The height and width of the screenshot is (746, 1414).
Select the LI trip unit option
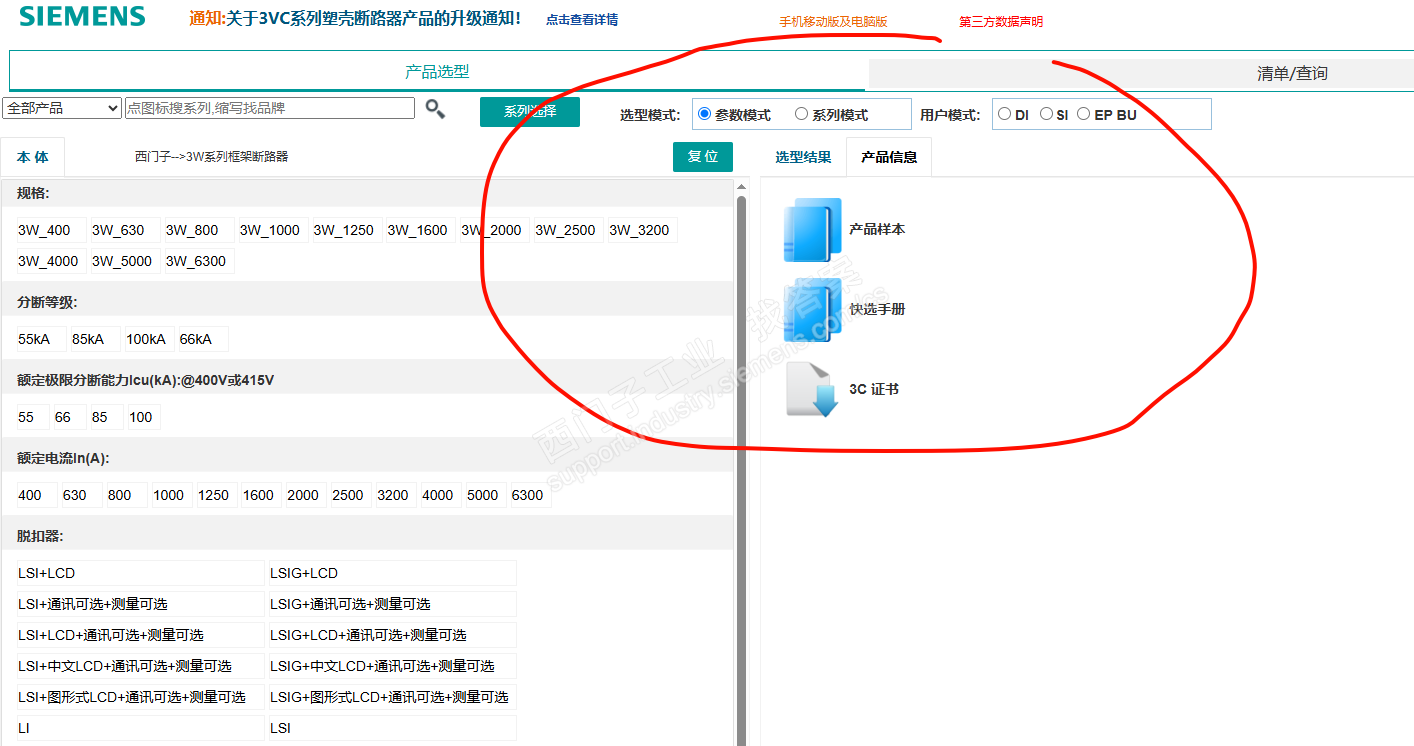click(x=140, y=728)
